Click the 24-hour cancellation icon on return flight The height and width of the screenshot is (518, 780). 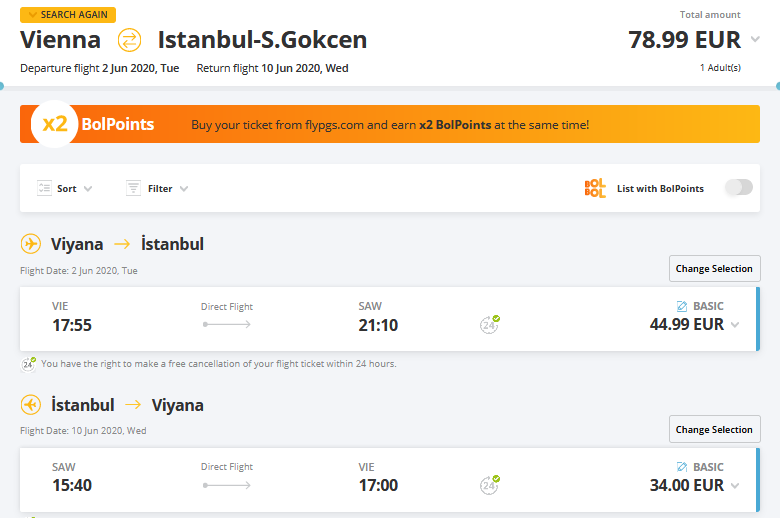coord(489,485)
